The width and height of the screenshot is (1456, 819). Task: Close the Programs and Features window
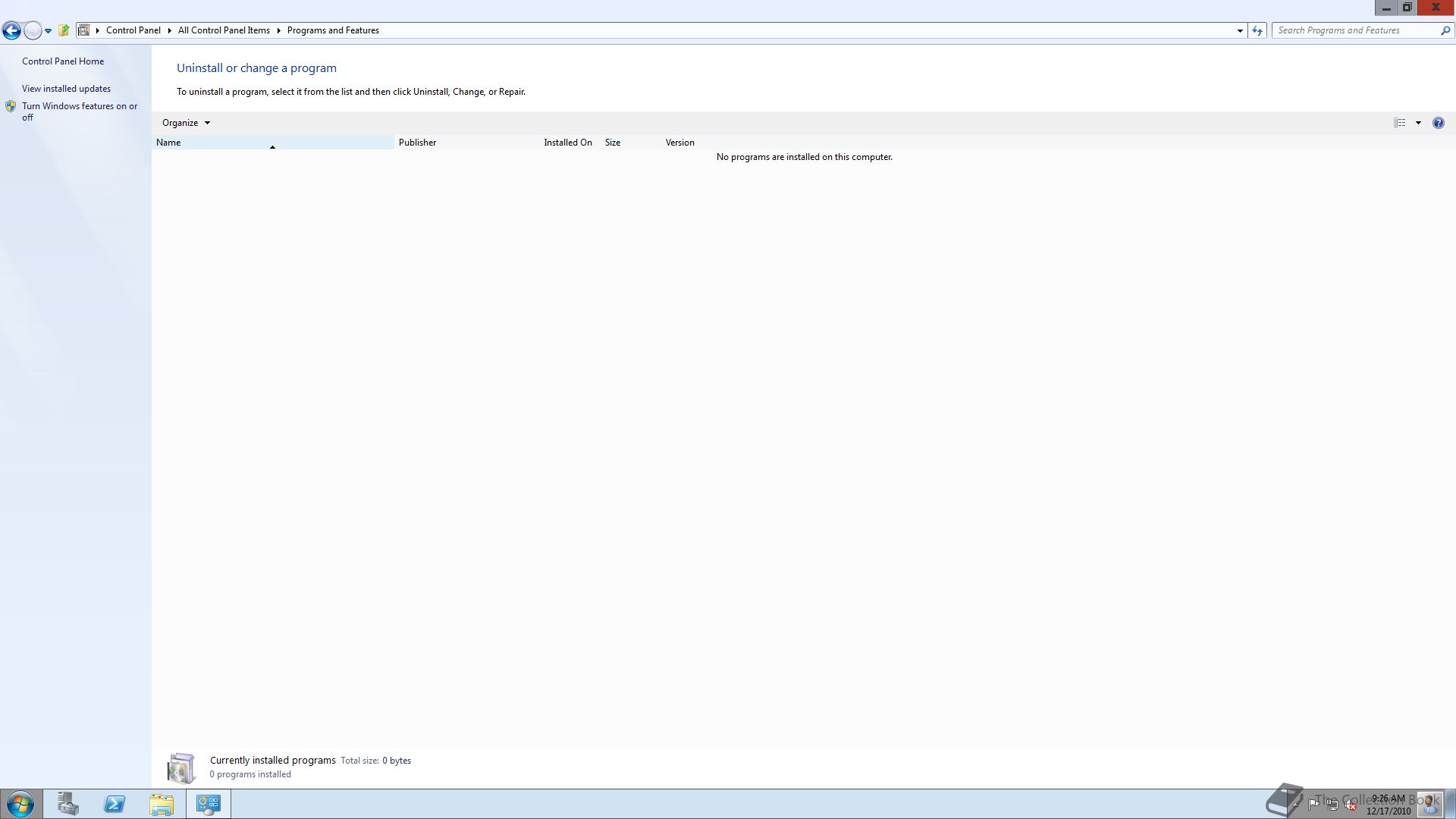1436,8
